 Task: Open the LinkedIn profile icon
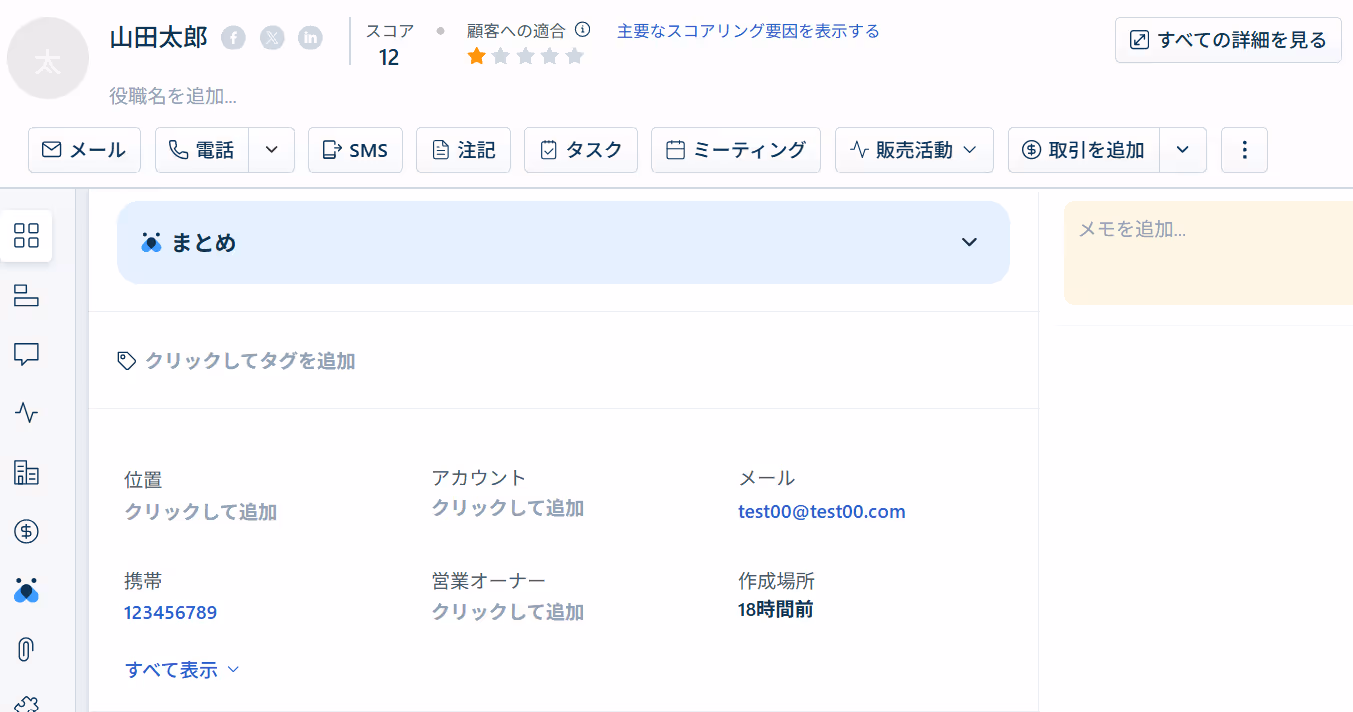coord(311,38)
